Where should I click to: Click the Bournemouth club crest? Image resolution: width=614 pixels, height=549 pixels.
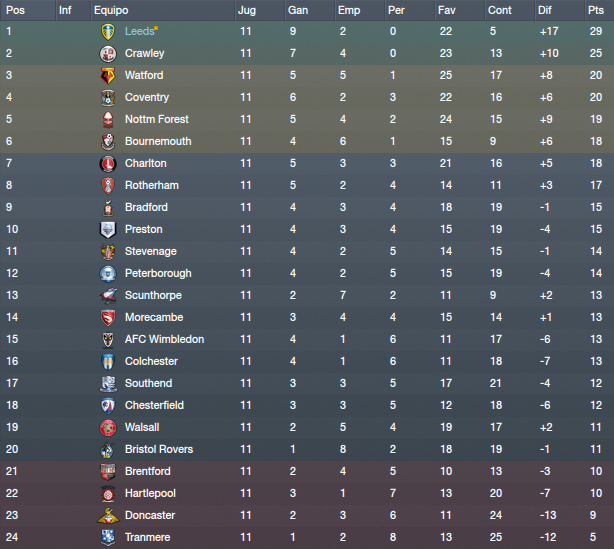point(108,141)
